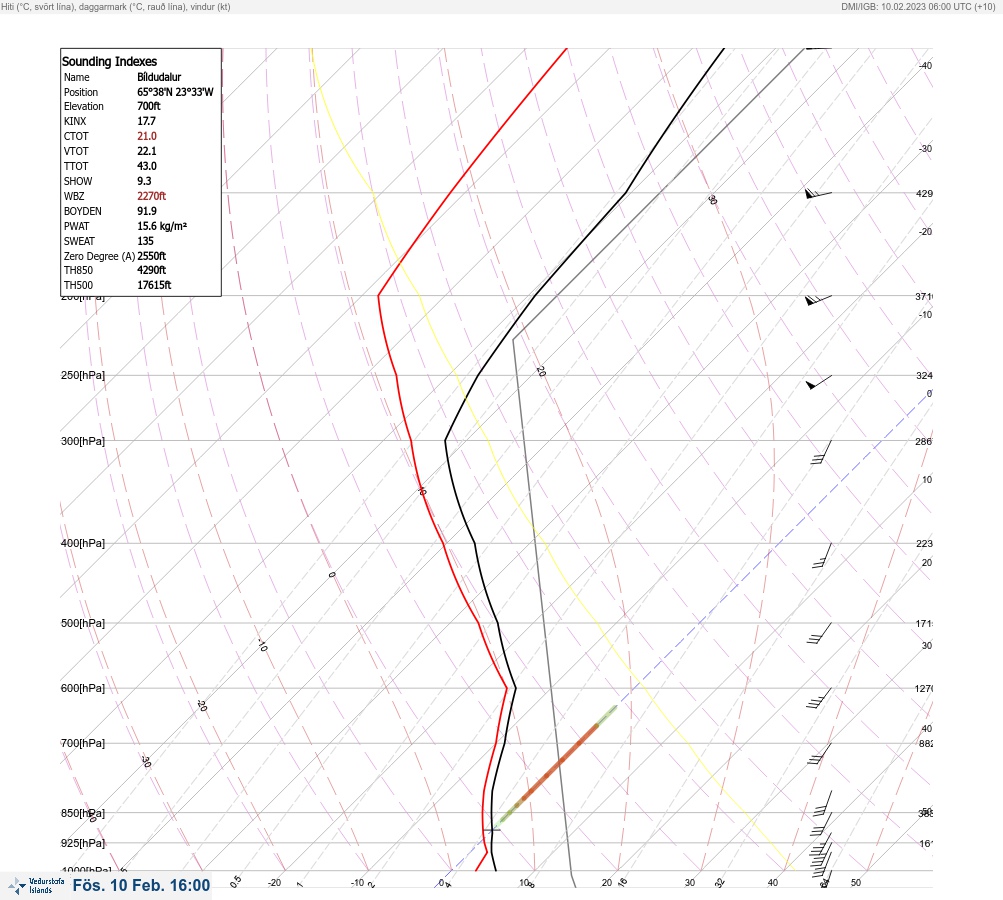Viewport: 1003px width, 900px height.
Task: Click the 600[hPa] pressure label
Action: click(83, 688)
